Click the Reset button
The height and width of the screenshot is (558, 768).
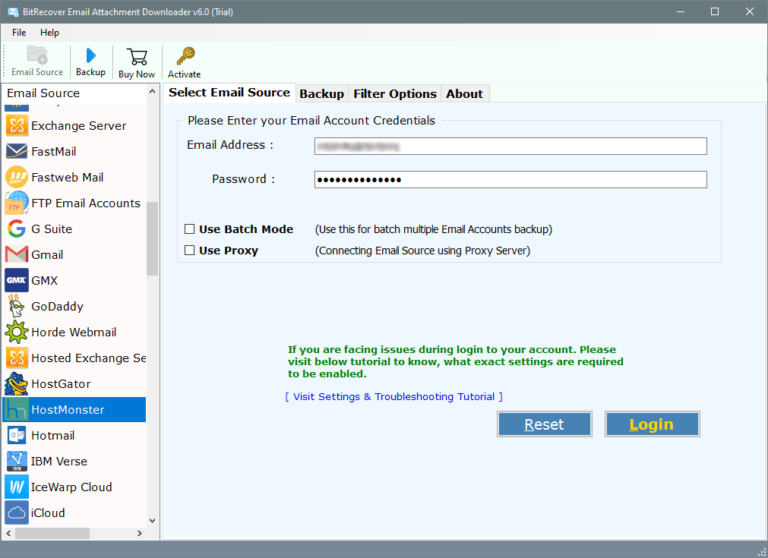pyautogui.click(x=544, y=424)
